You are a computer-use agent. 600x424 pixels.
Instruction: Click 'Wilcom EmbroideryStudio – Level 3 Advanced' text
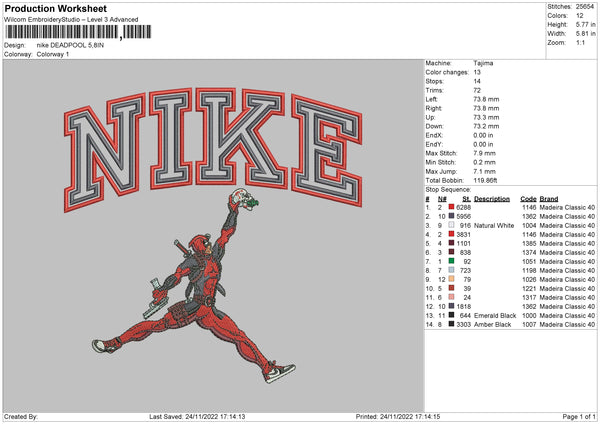(x=71, y=20)
